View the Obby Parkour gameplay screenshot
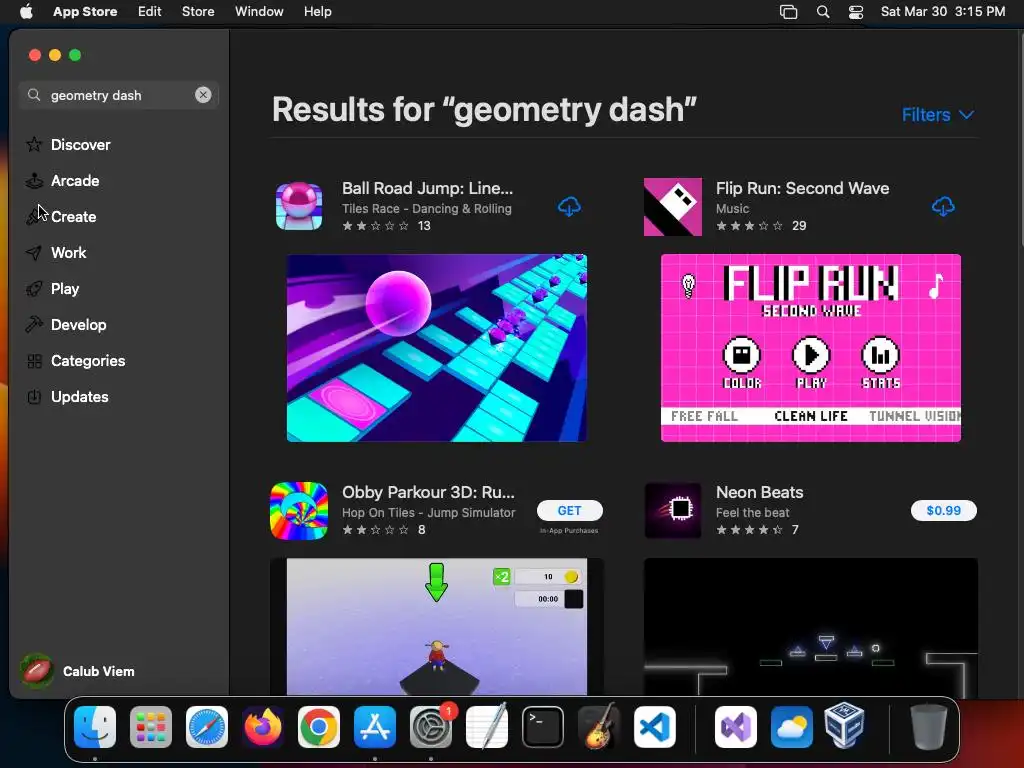 pyautogui.click(x=437, y=627)
